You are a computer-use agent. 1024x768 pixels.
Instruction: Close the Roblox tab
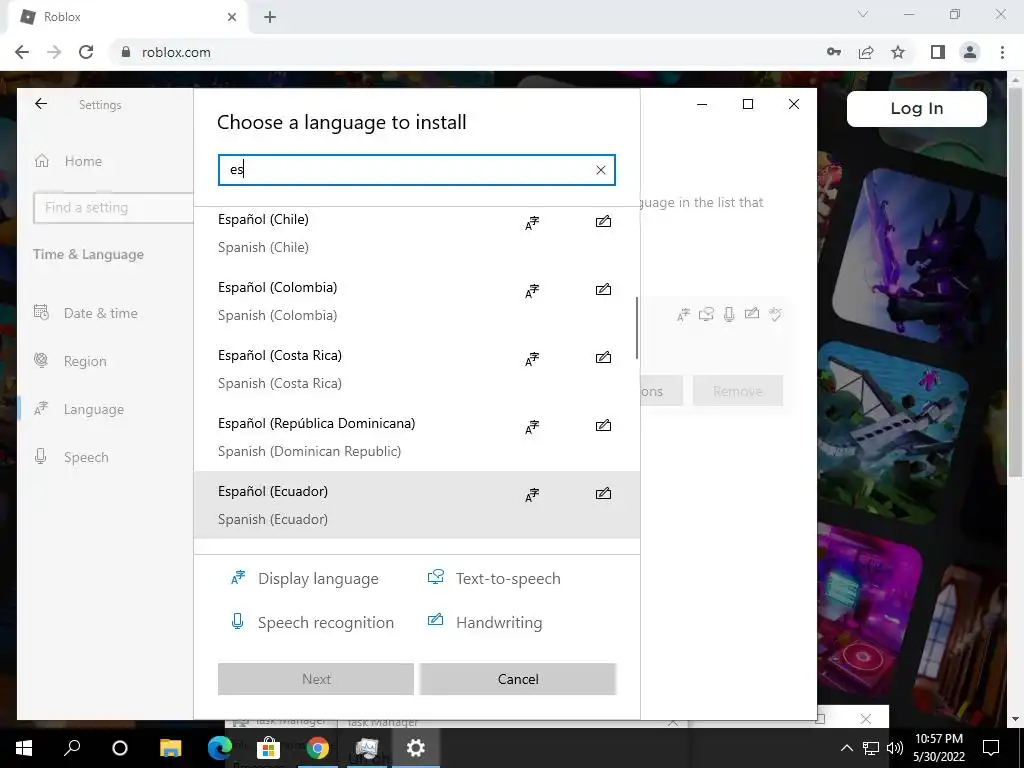pyautogui.click(x=232, y=17)
